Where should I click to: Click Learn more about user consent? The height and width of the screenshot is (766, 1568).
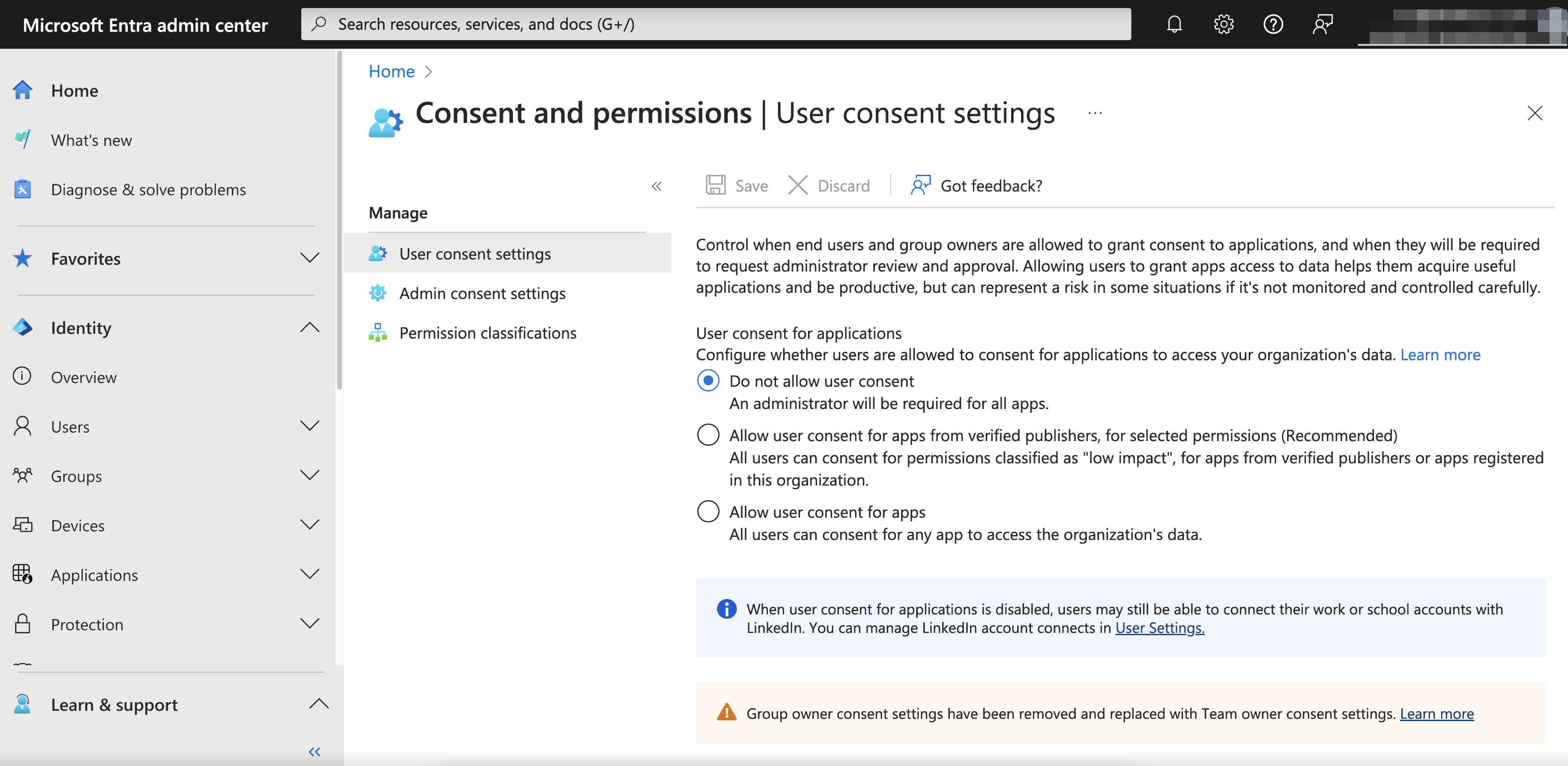coord(1440,355)
